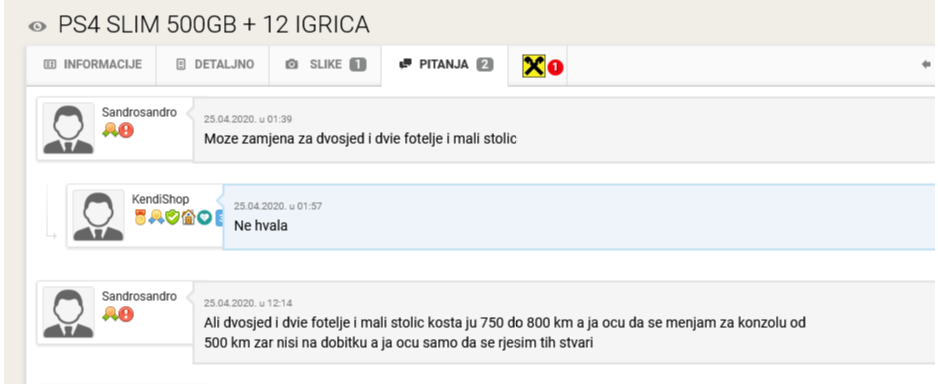Click KendiShop's house badge
The width and height of the screenshot is (938, 384).
[188, 218]
